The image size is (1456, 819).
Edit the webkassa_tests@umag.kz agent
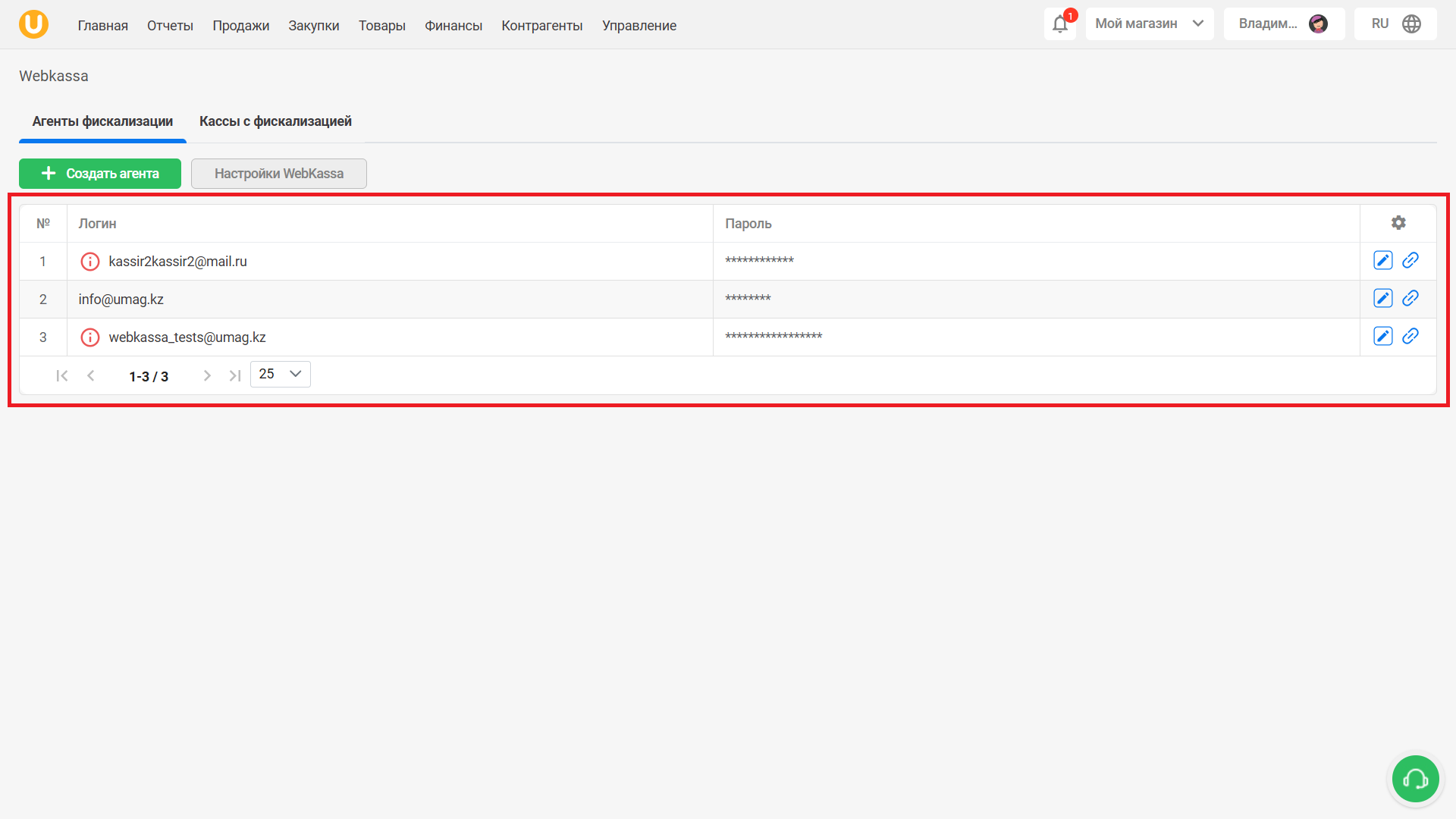(x=1382, y=337)
